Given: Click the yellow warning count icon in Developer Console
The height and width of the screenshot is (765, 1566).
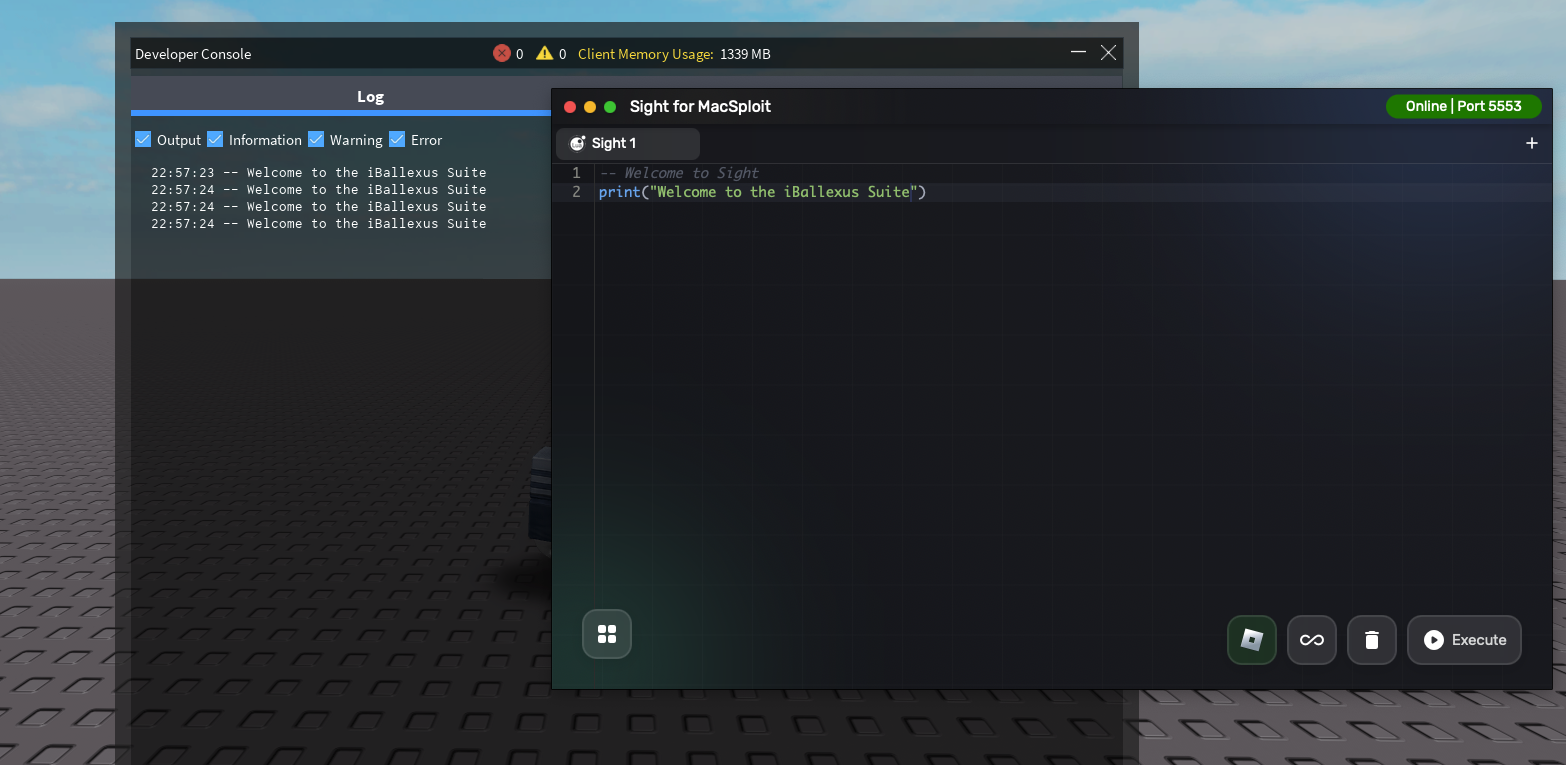Looking at the screenshot, I should coord(544,53).
